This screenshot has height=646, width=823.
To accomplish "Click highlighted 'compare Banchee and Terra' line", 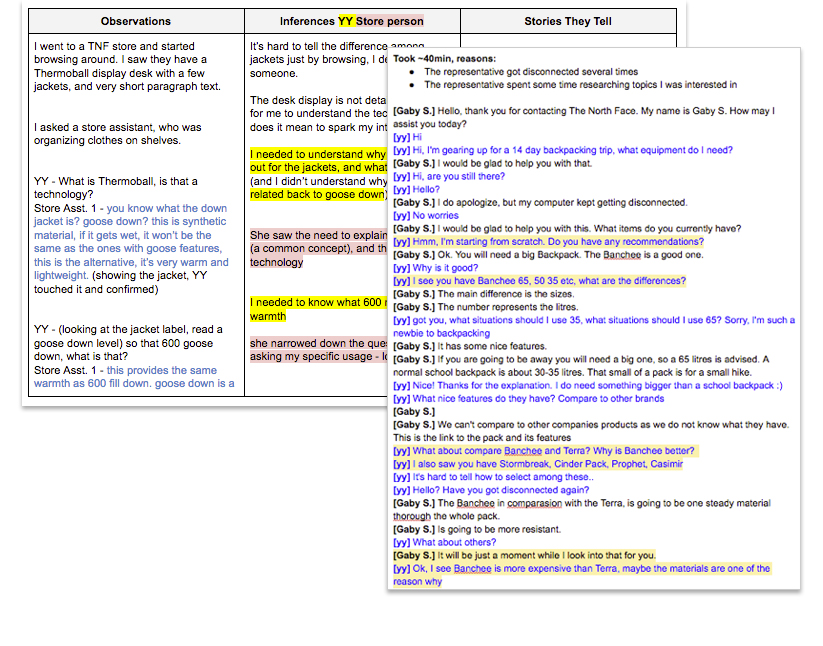I will click(x=544, y=451).
